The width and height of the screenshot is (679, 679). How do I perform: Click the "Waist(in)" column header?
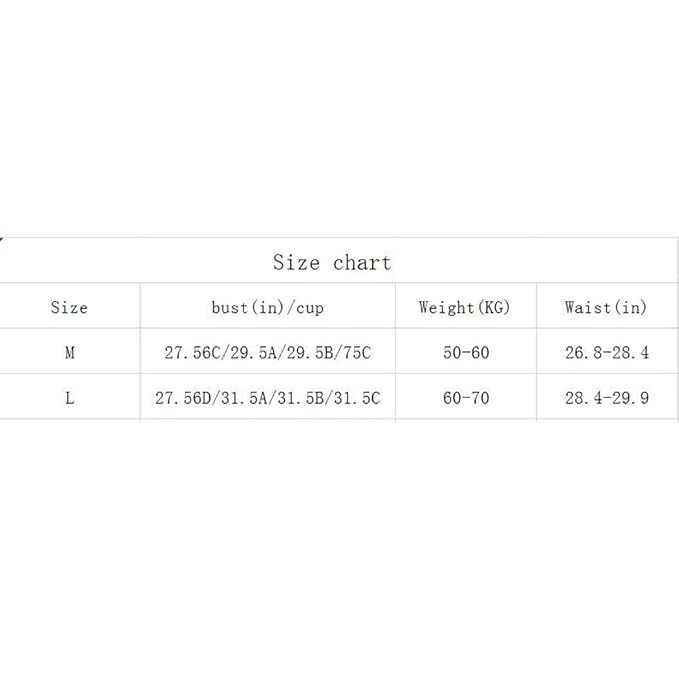click(605, 308)
